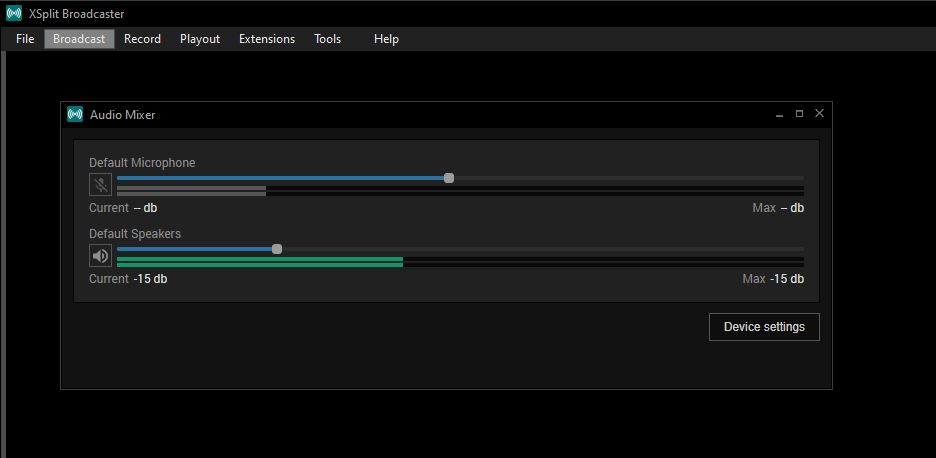Open the Extensions menu
This screenshot has width=936, height=458.
(267, 39)
